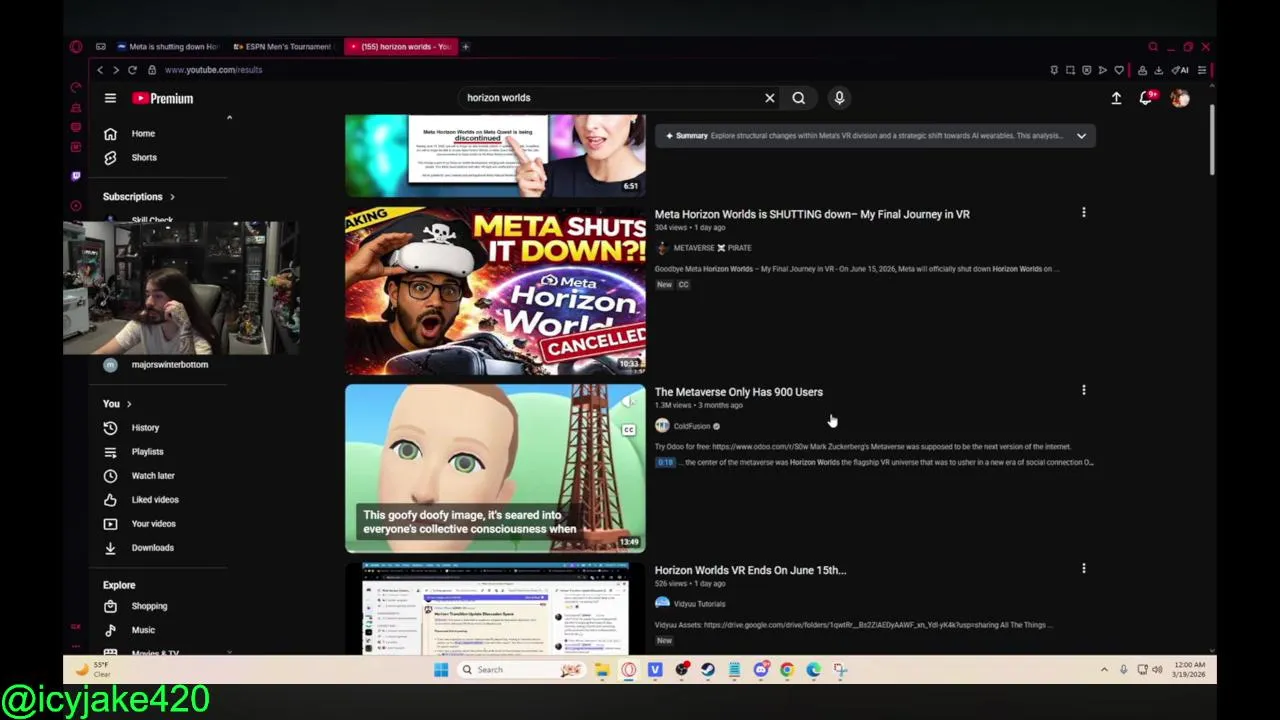
Task: Go forward in browser history
Action: tap(116, 70)
